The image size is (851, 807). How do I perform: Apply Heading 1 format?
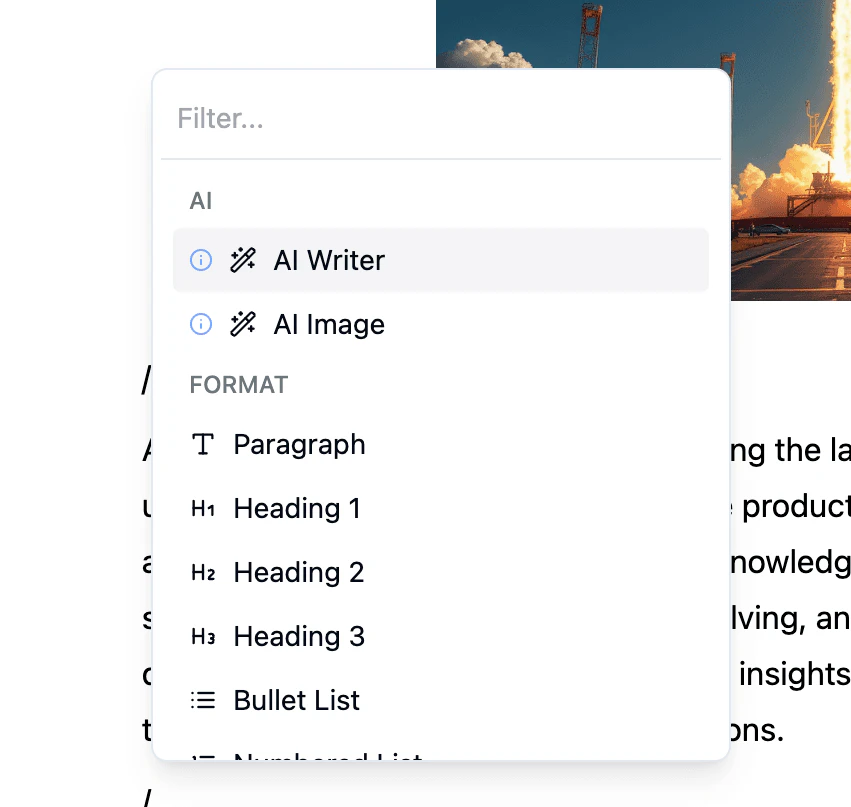click(x=297, y=509)
